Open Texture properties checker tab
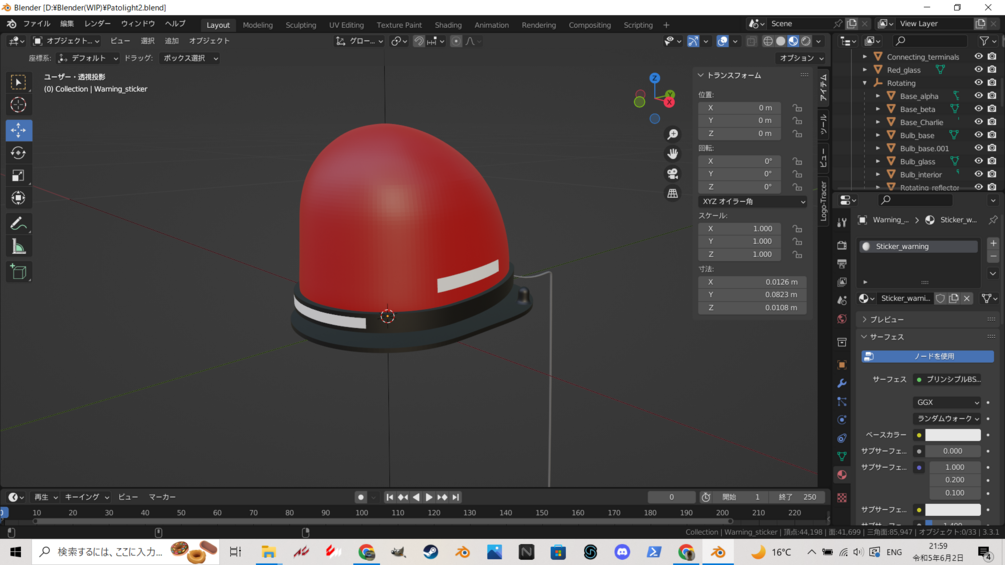Viewport: 1005px width, 565px height. tap(842, 498)
